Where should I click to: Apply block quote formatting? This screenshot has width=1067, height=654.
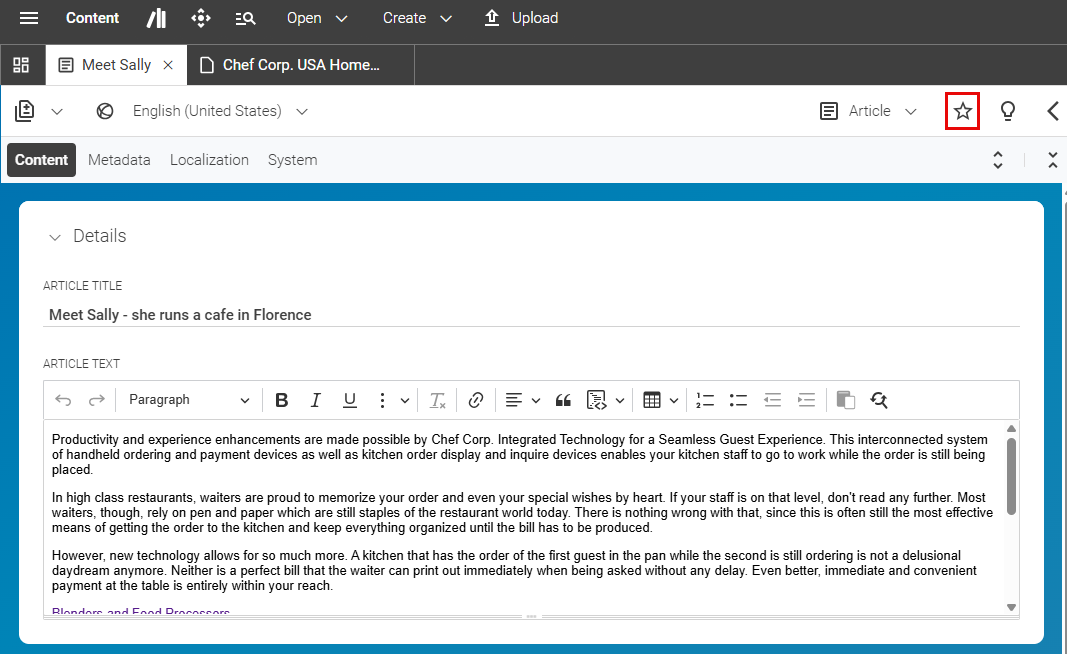(562, 399)
